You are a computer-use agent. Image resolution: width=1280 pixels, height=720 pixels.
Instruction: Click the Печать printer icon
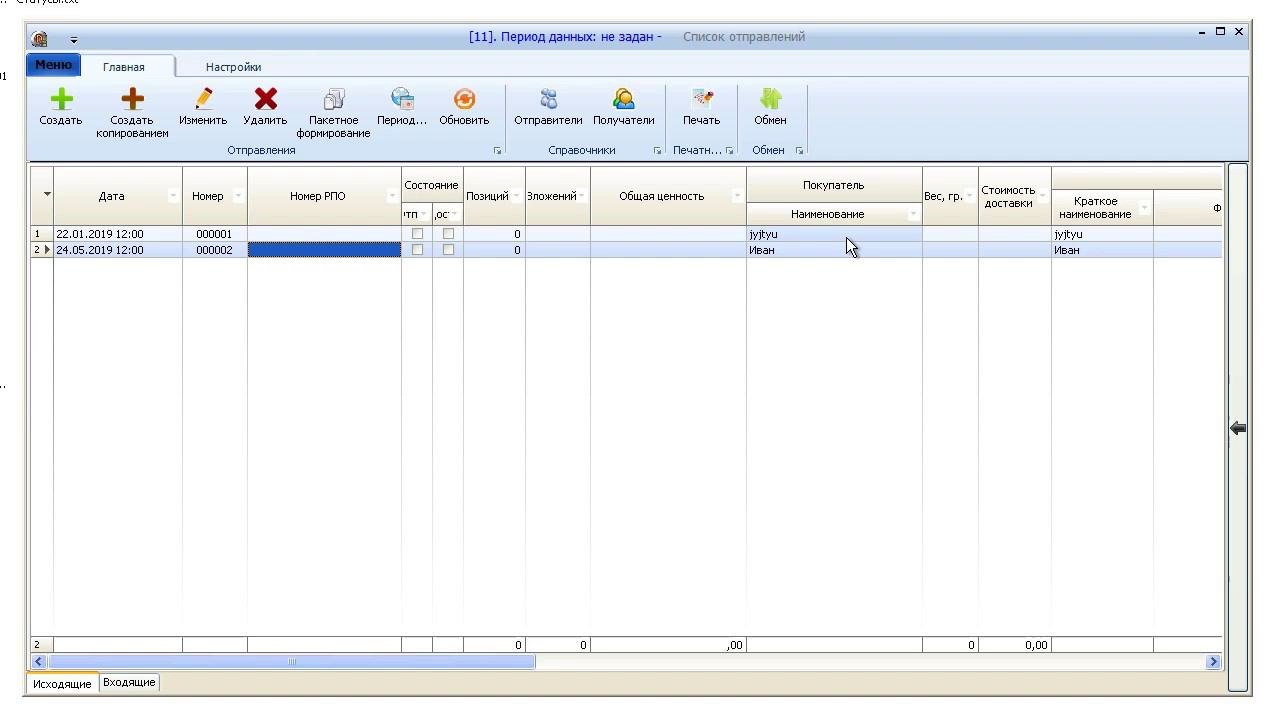tap(701, 99)
